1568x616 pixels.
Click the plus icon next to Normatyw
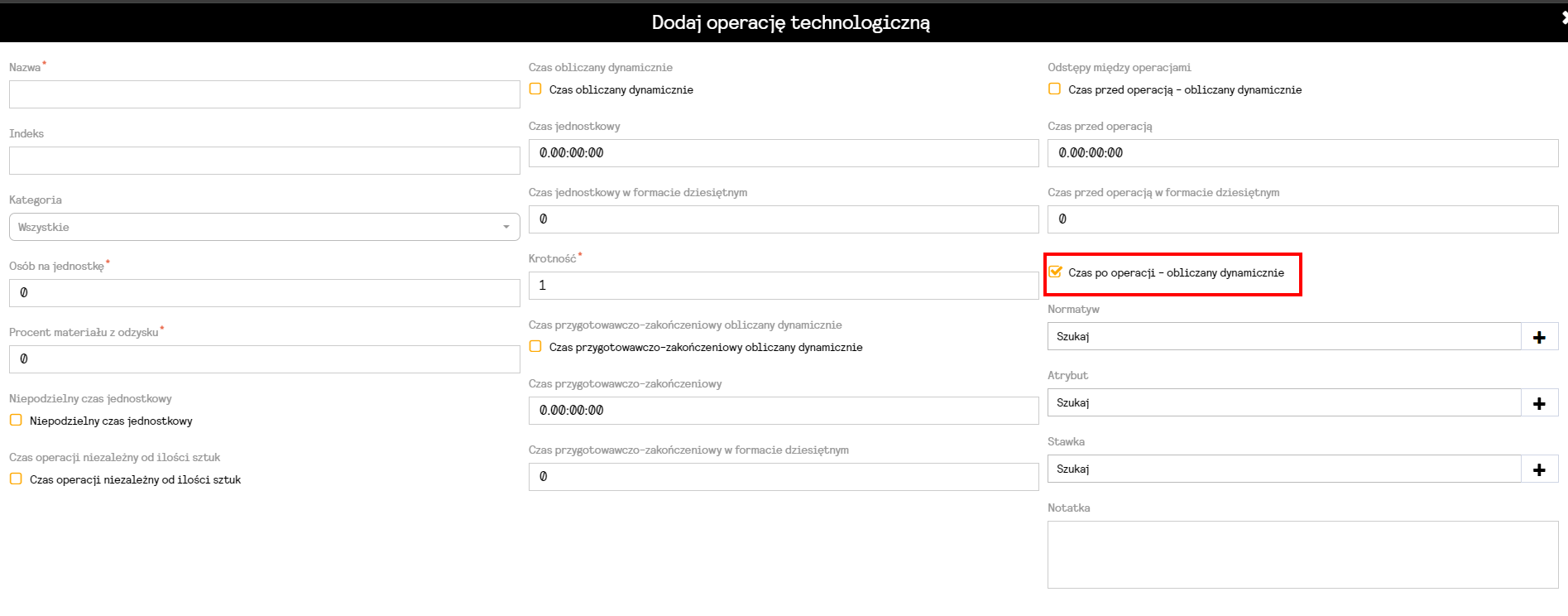tap(1539, 337)
